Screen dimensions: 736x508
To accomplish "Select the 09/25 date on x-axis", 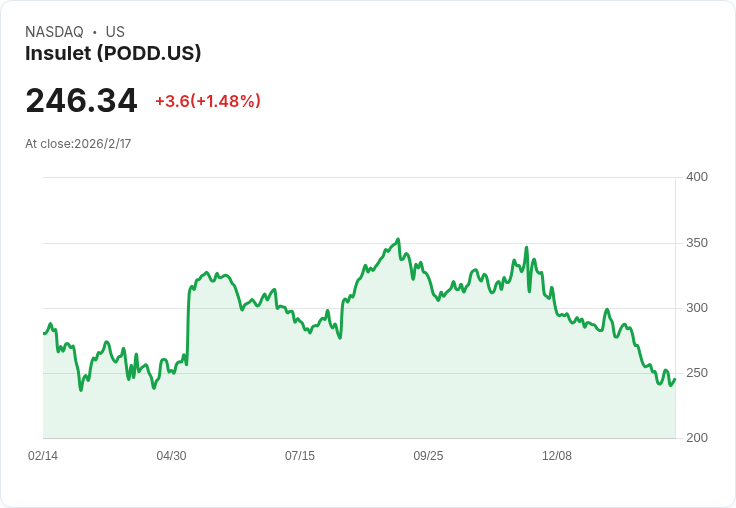I will point(428,455).
